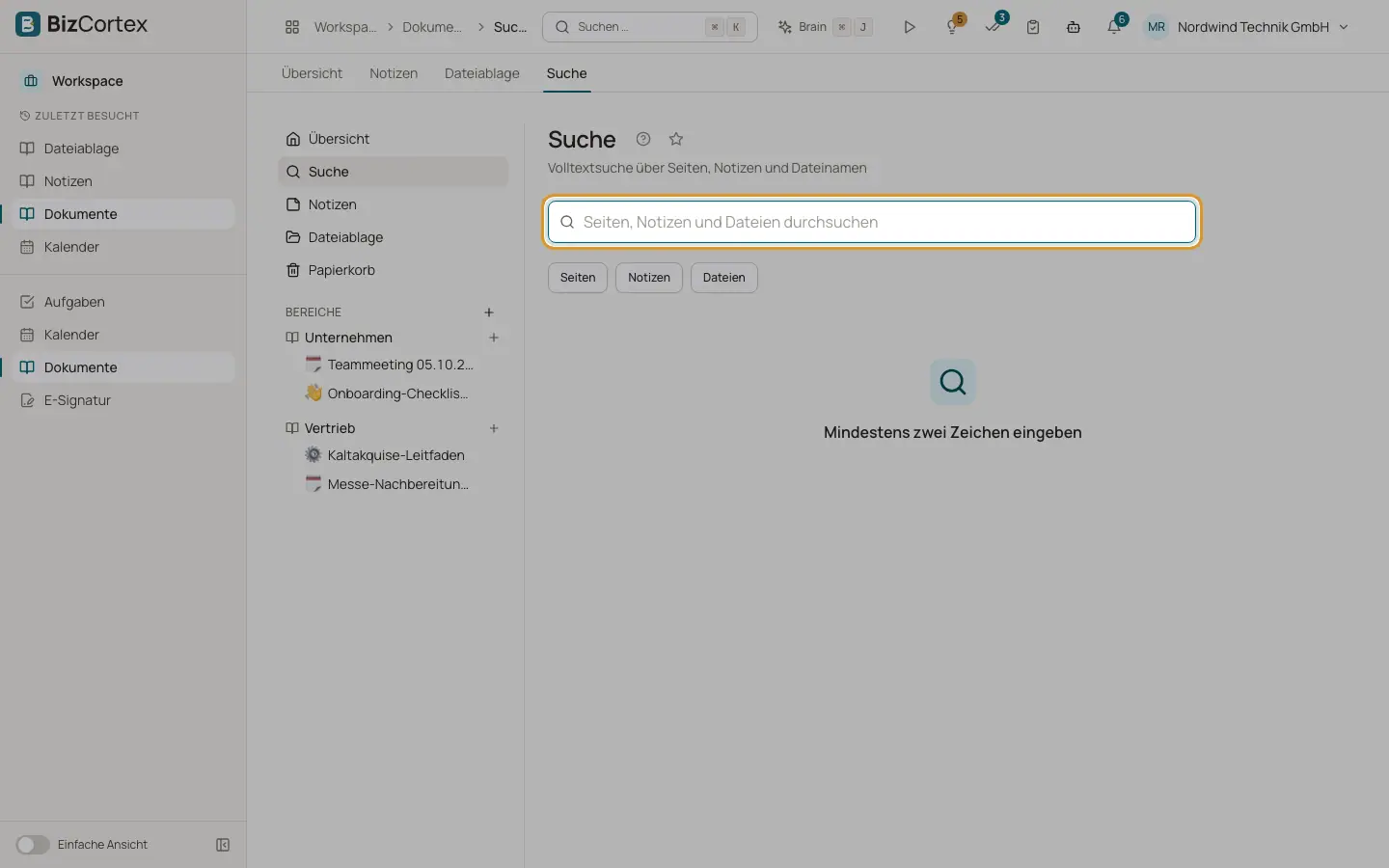Add a page to Unternehmen via plus

point(494,338)
